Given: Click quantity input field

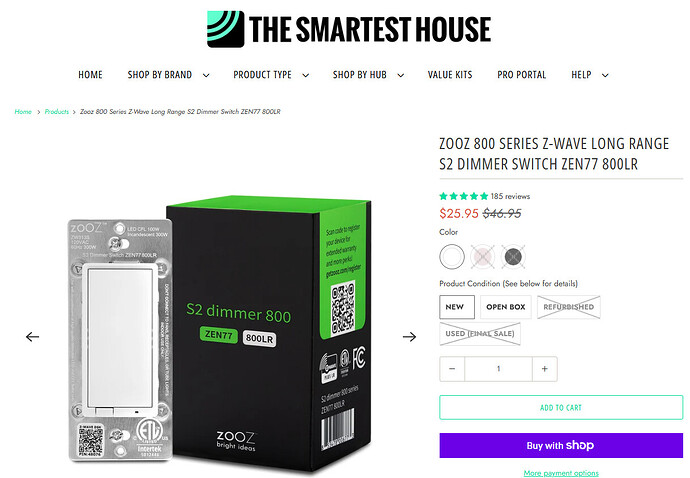Looking at the screenshot, I should 499,369.
